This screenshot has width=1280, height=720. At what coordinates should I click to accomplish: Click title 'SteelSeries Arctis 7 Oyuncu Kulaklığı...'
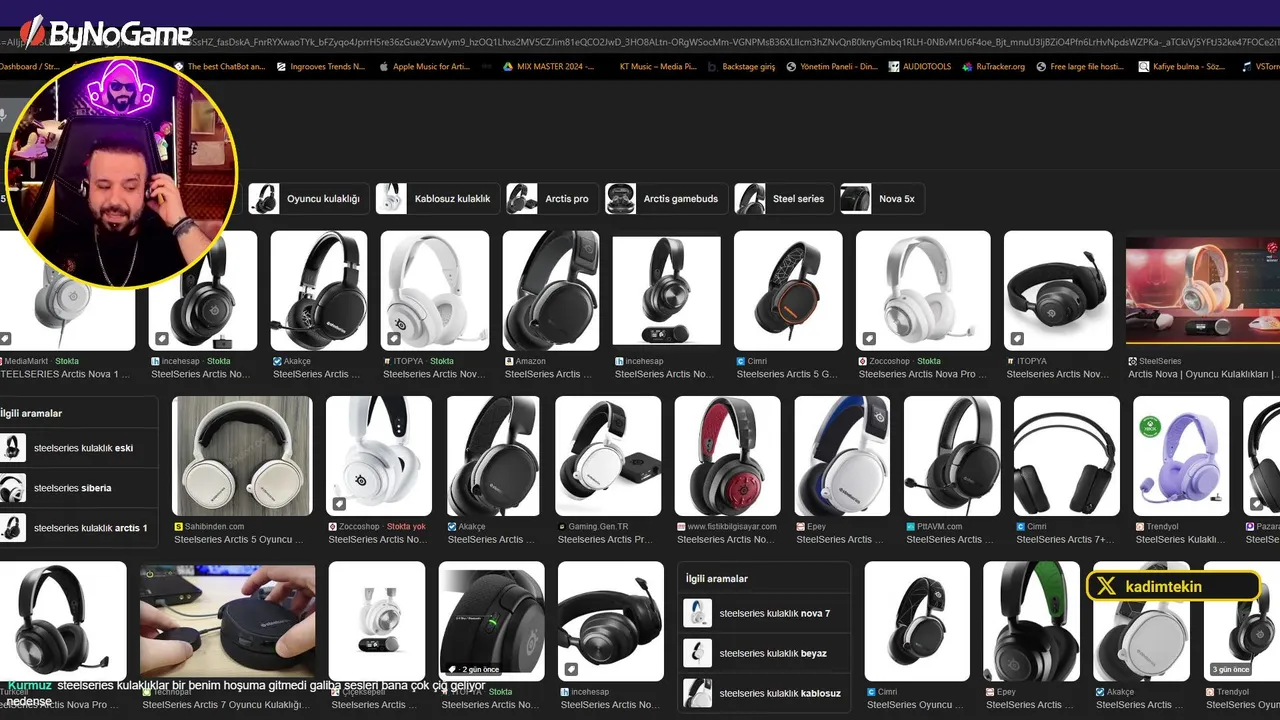(x=226, y=704)
